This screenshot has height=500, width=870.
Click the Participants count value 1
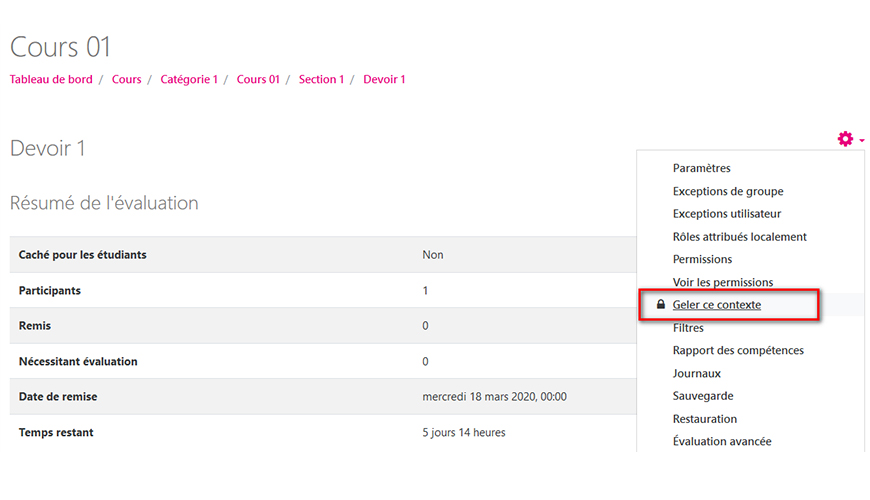tap(425, 290)
